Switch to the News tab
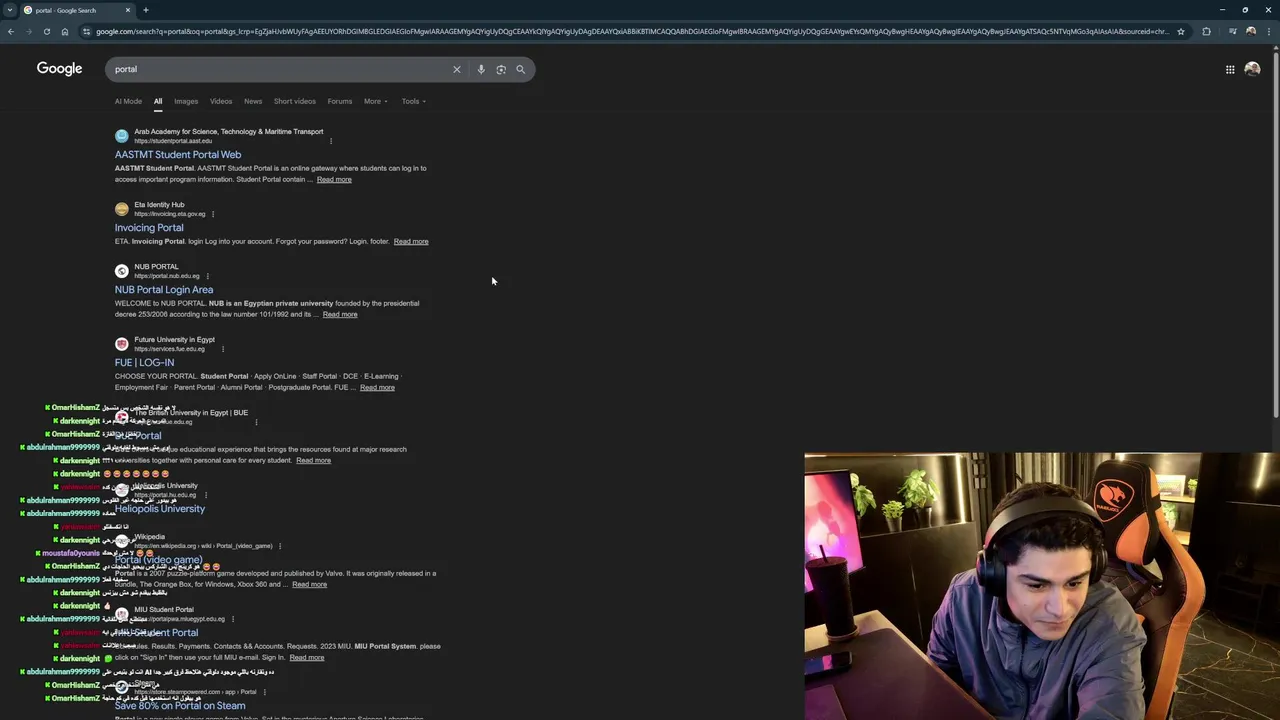The width and height of the screenshot is (1280, 720). point(253,101)
